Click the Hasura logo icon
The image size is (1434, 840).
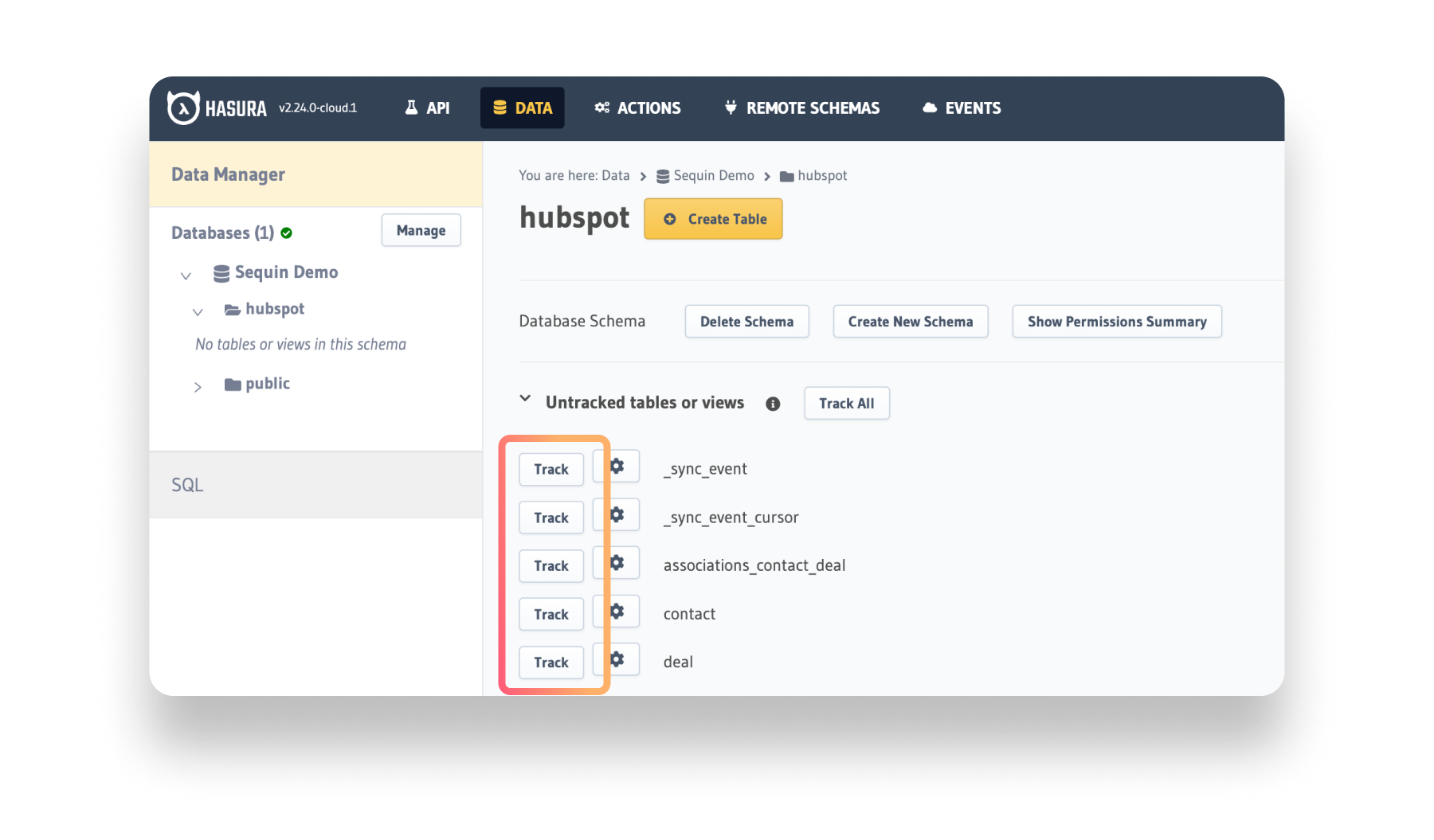tap(183, 107)
